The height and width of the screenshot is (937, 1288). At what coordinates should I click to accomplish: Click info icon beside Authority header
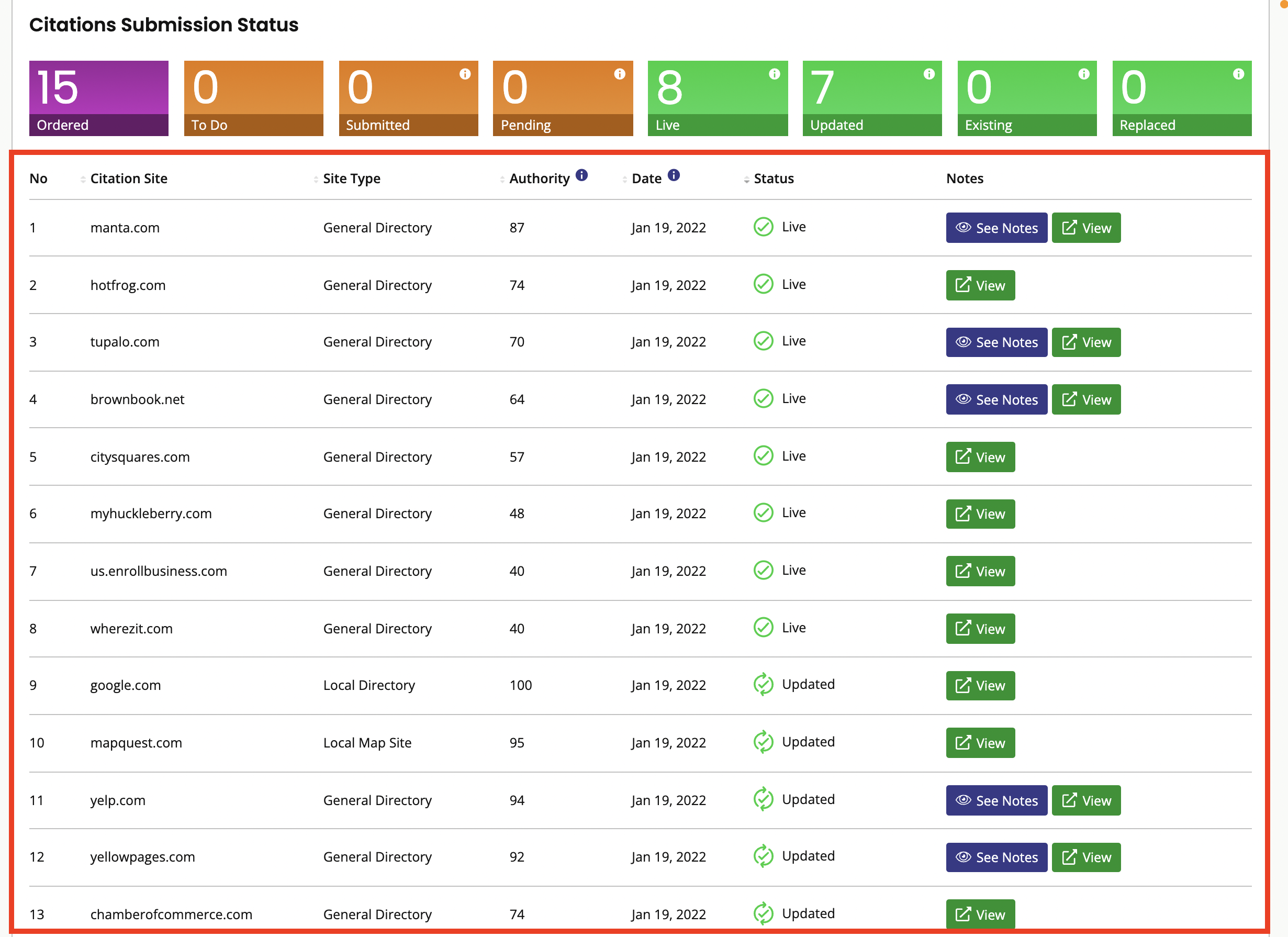pyautogui.click(x=581, y=175)
